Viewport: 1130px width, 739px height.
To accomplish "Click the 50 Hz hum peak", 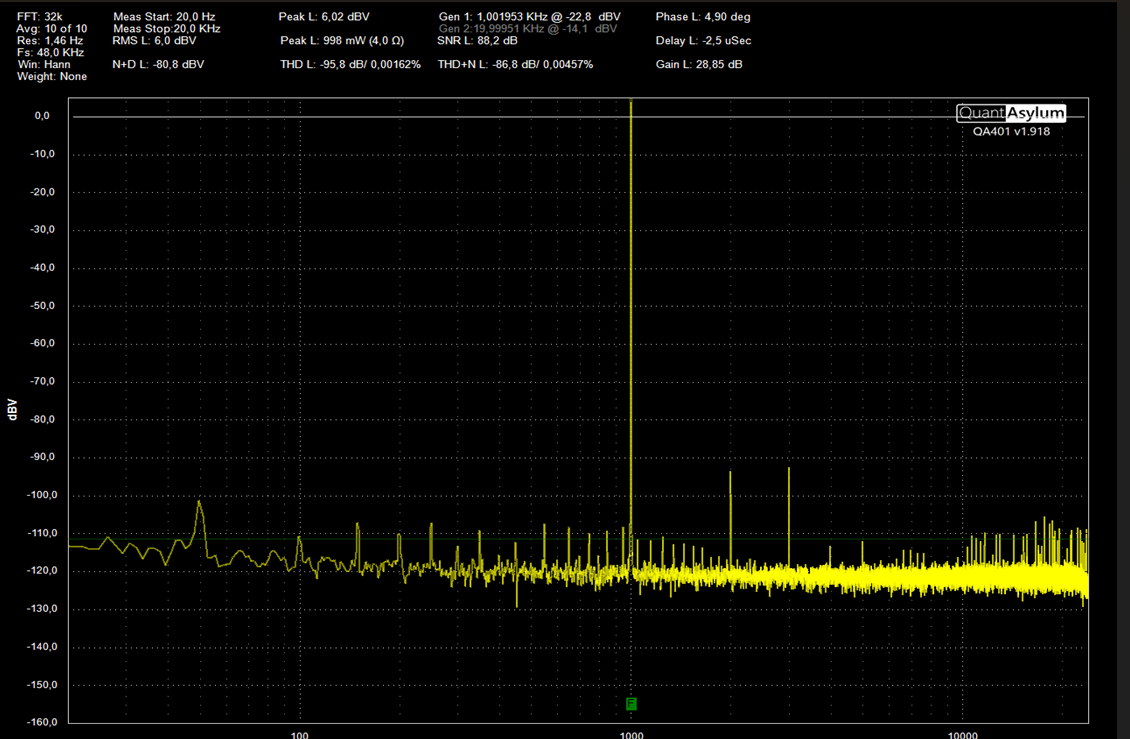I will point(200,503).
